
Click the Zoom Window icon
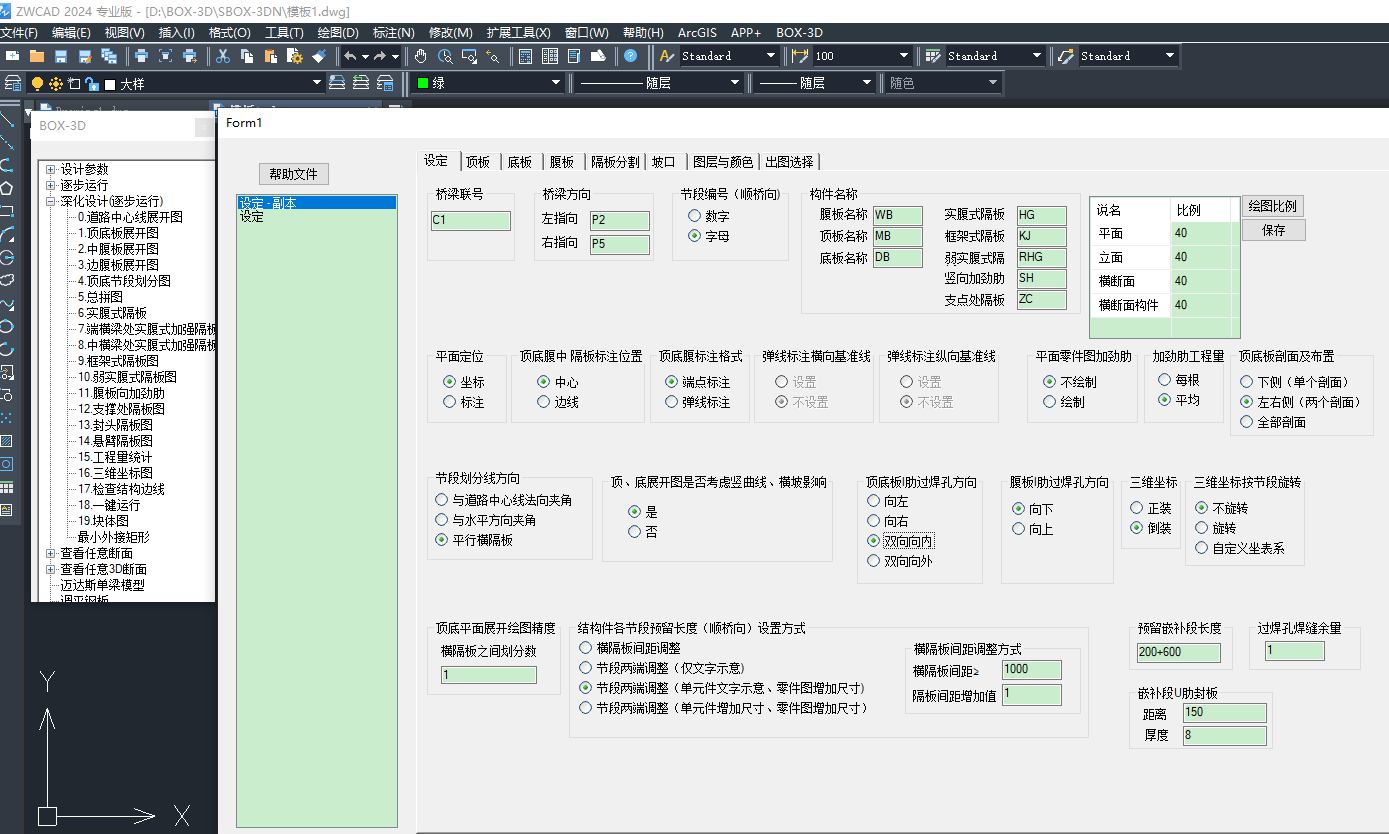[468, 56]
